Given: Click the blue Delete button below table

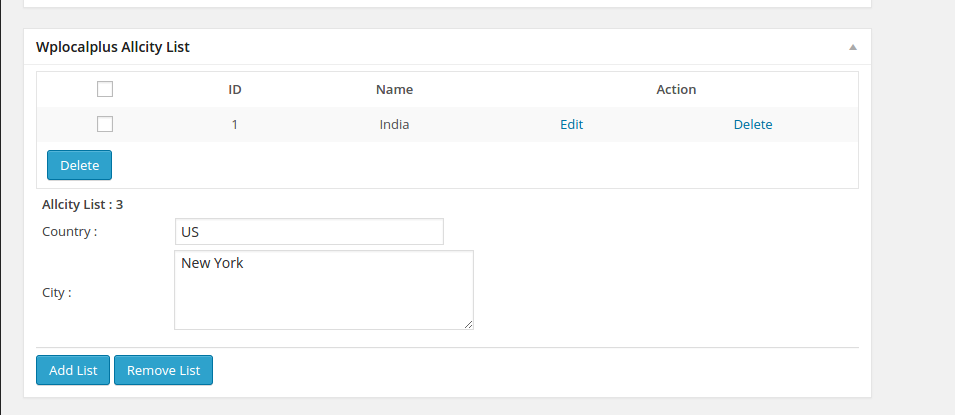Looking at the screenshot, I should coord(79,165).
